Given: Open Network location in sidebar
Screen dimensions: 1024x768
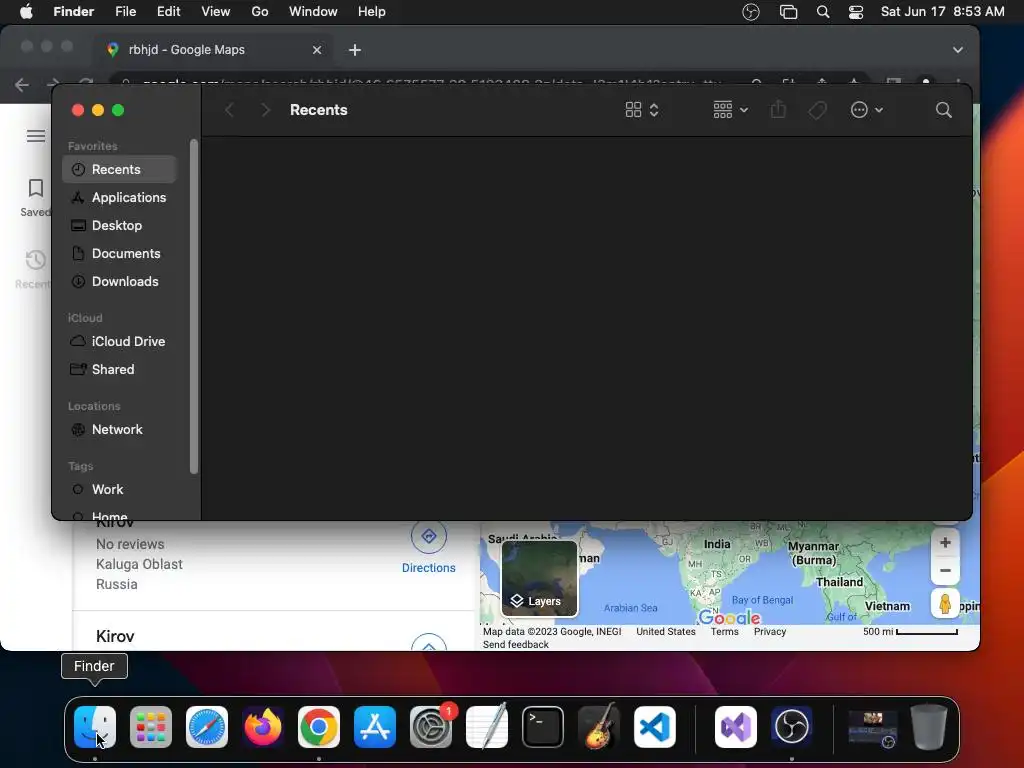Looking at the screenshot, I should tap(120, 430).
